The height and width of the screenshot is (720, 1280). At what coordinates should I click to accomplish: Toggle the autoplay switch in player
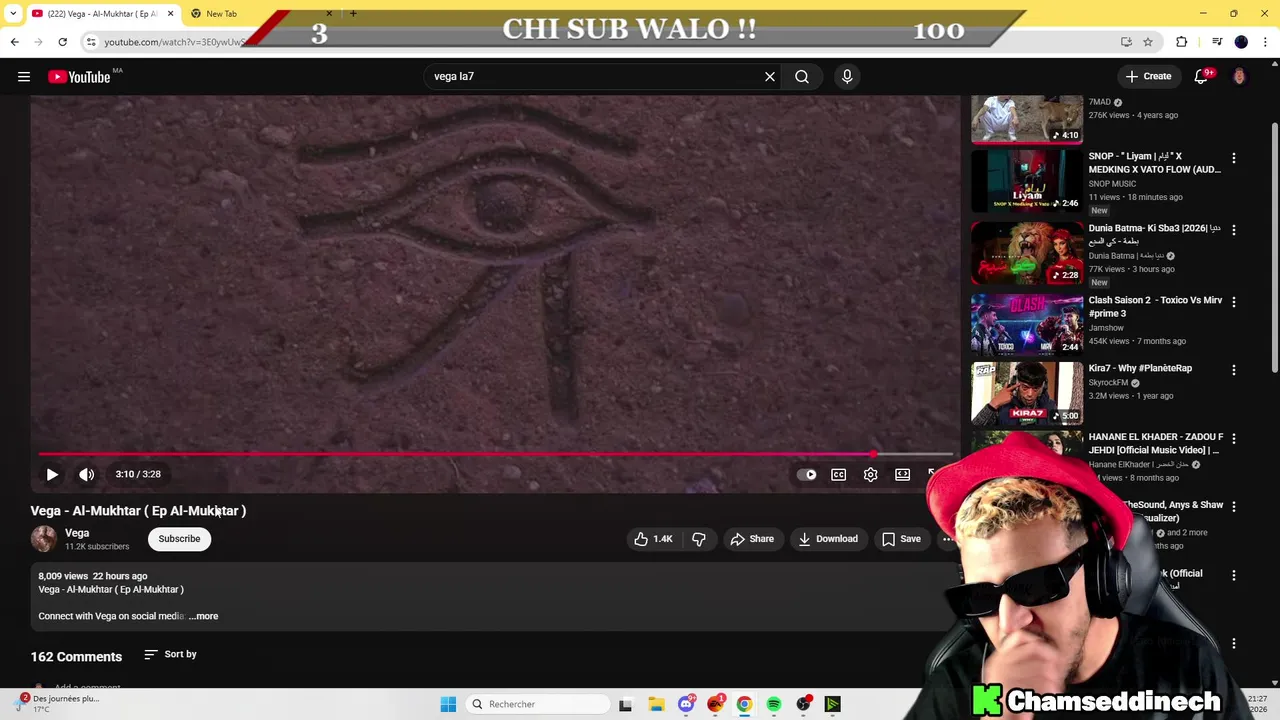click(807, 474)
